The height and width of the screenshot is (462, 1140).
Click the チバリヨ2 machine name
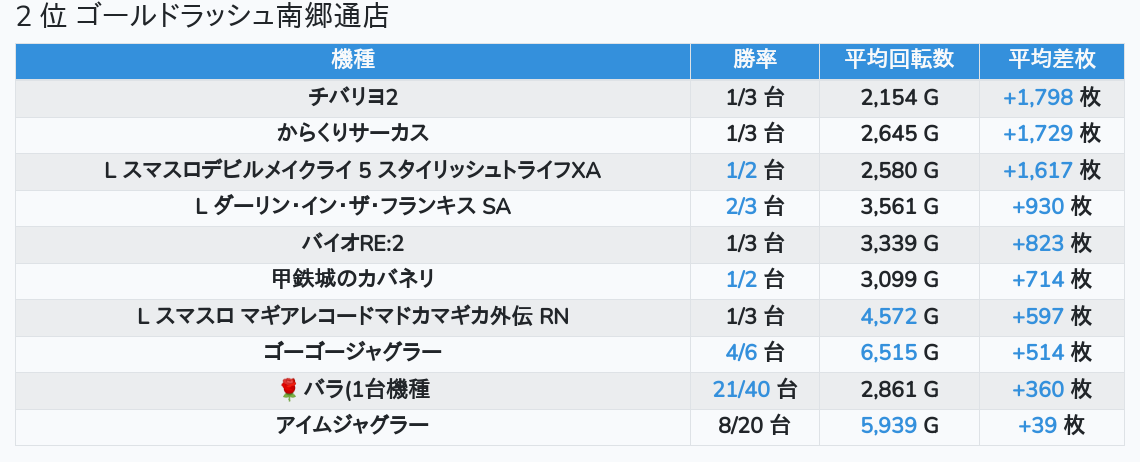click(x=353, y=97)
